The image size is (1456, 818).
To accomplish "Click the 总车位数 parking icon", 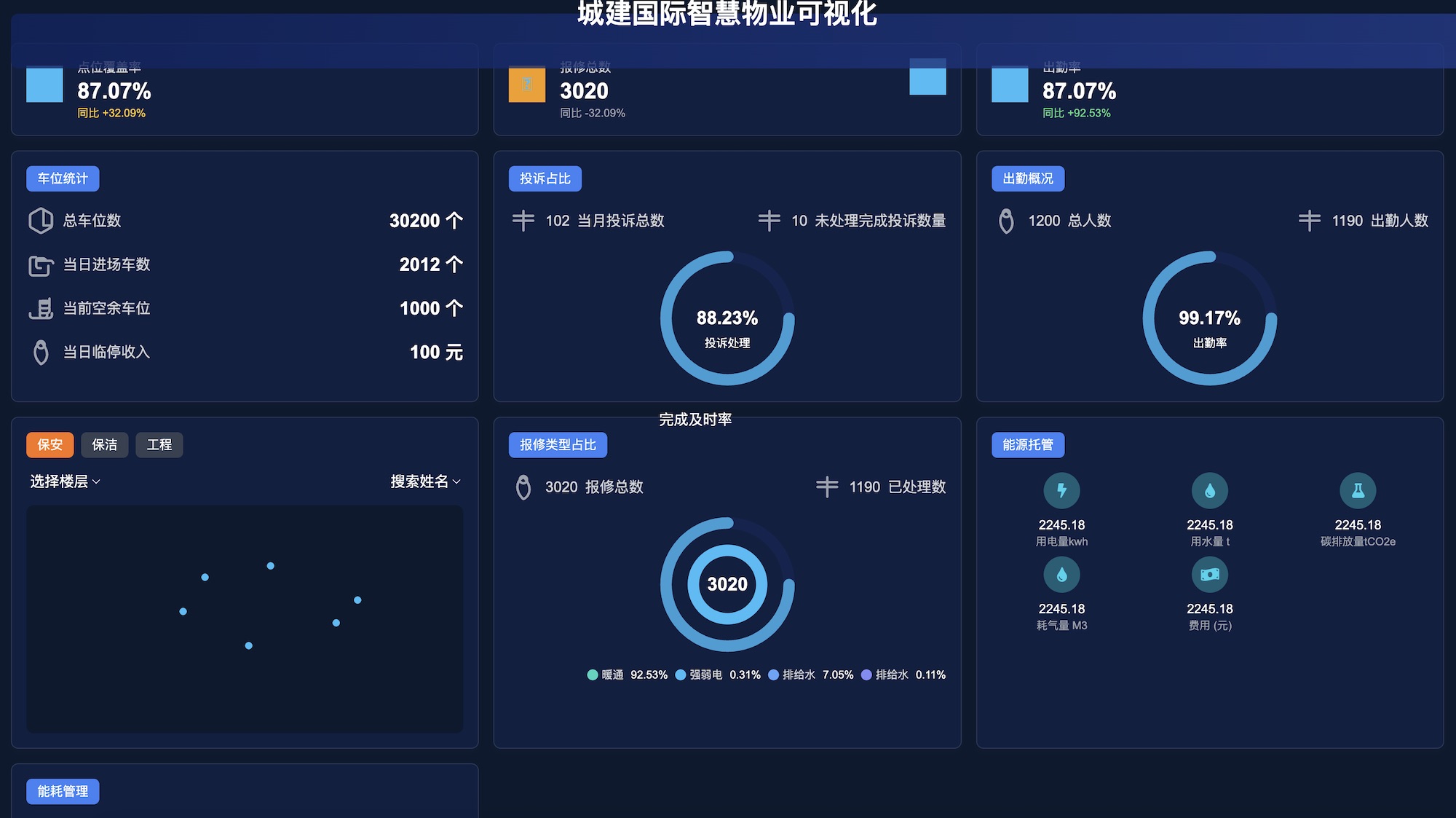I will (x=41, y=221).
